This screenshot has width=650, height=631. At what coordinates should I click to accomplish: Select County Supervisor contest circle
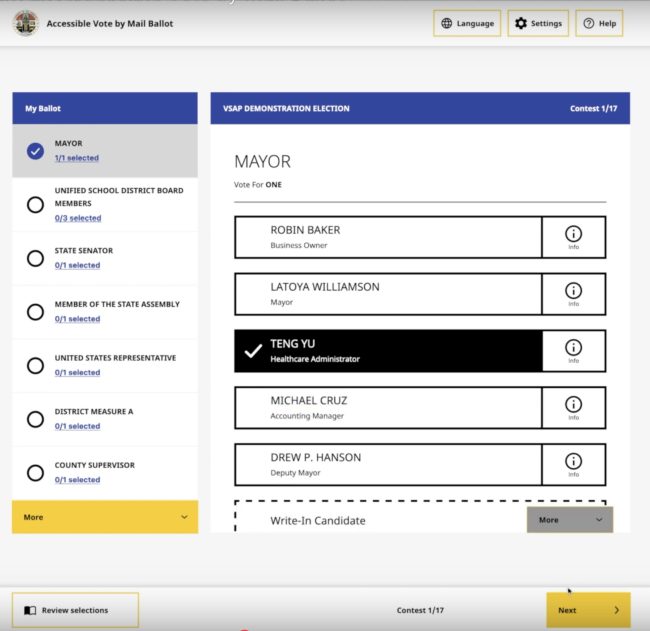(35, 472)
